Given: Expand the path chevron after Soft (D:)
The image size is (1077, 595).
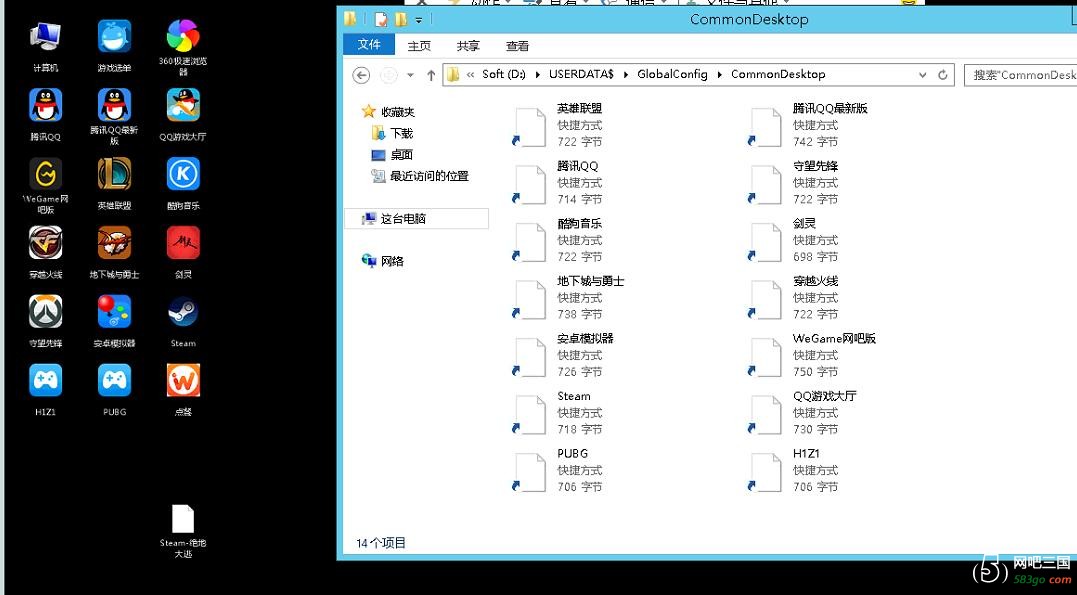Looking at the screenshot, I should 537,74.
